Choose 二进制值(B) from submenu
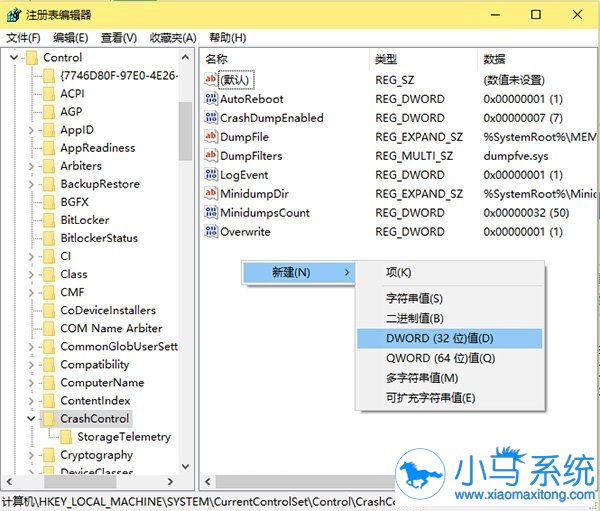Viewport: 600px width, 511px height. [450, 318]
